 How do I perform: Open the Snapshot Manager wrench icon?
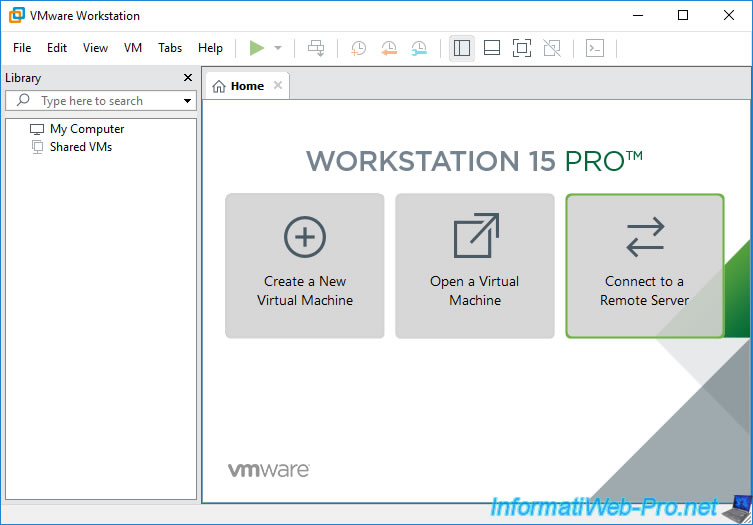click(419, 48)
